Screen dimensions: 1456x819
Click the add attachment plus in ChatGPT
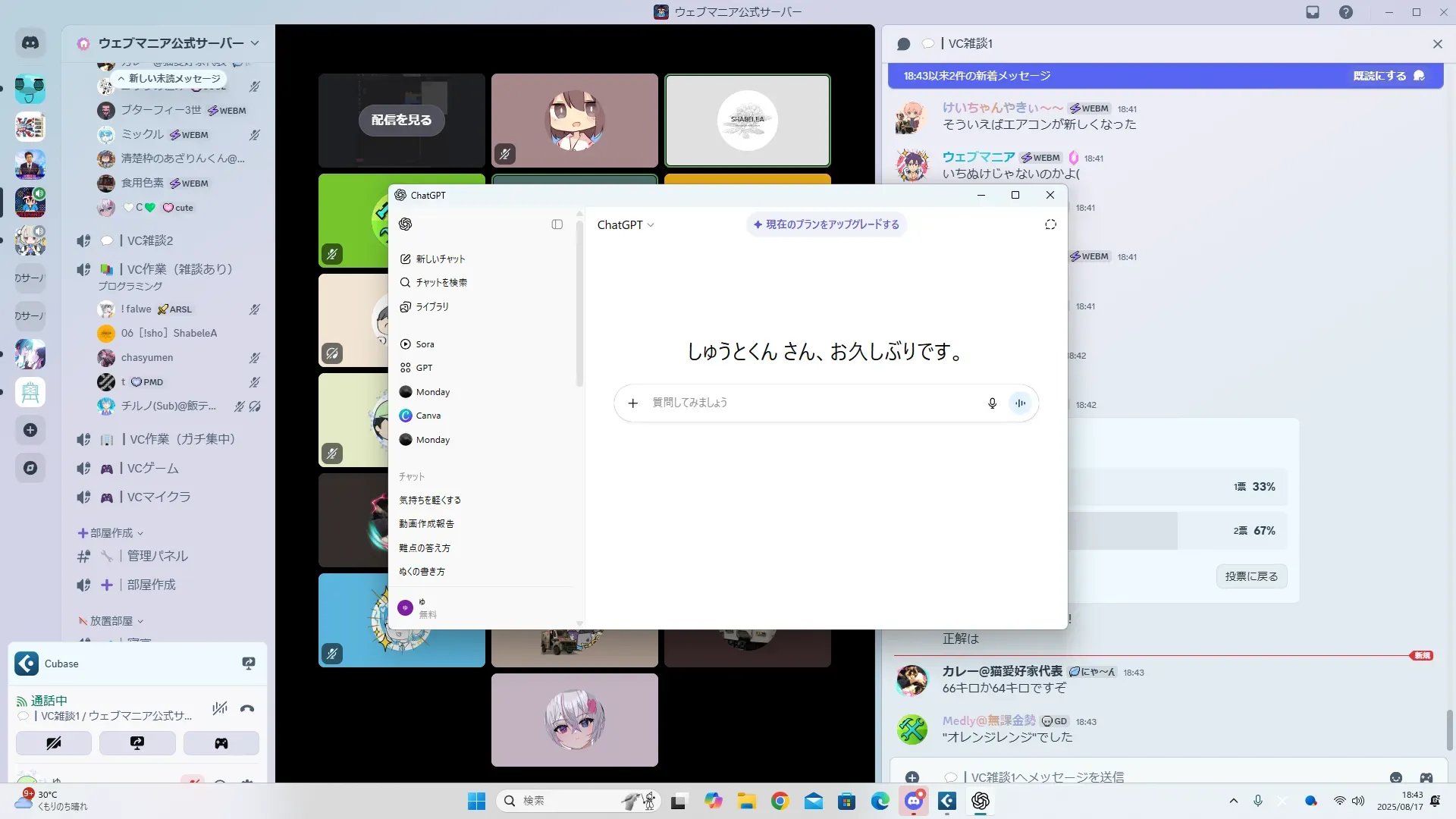(633, 403)
